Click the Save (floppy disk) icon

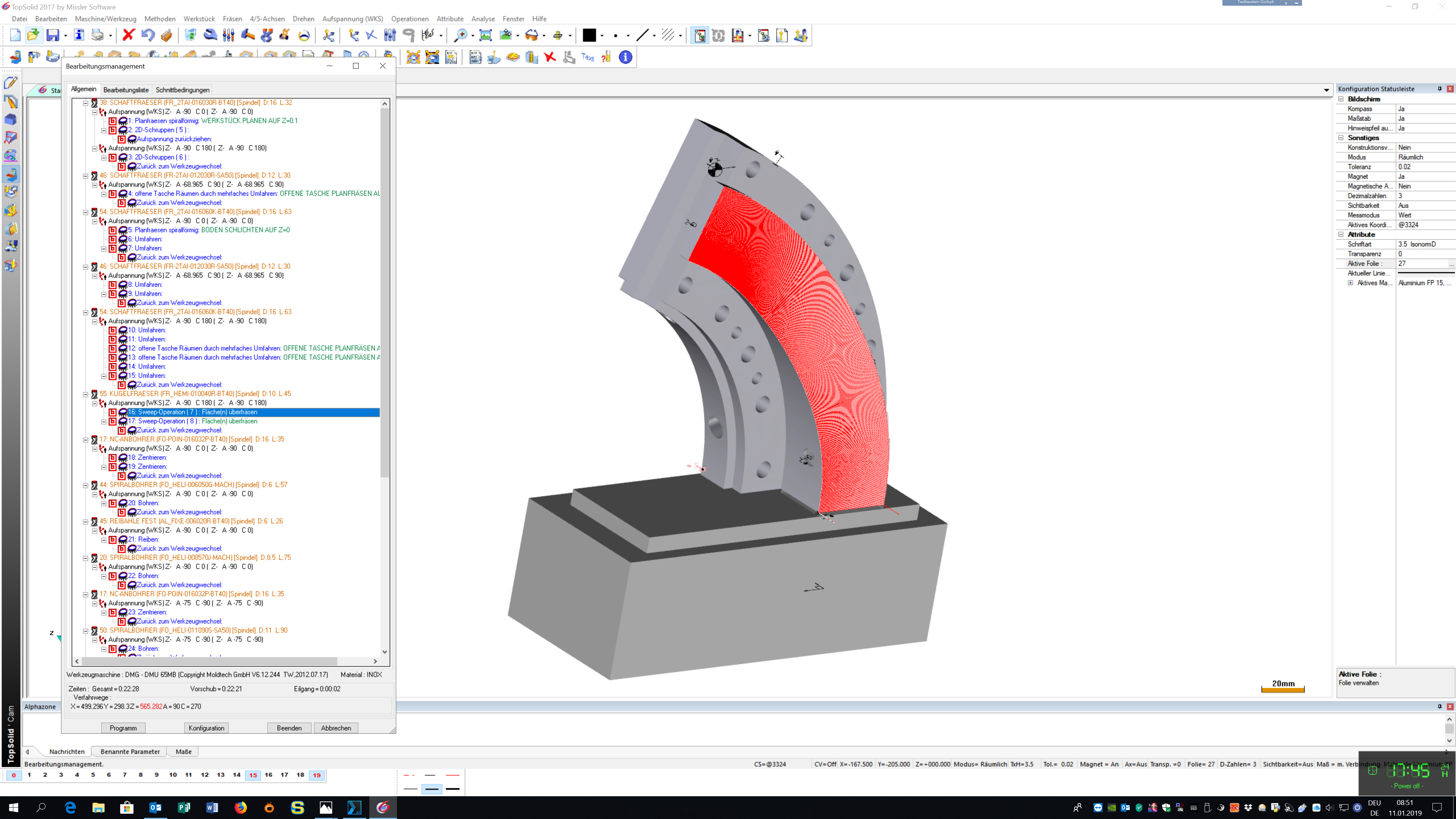click(x=53, y=36)
